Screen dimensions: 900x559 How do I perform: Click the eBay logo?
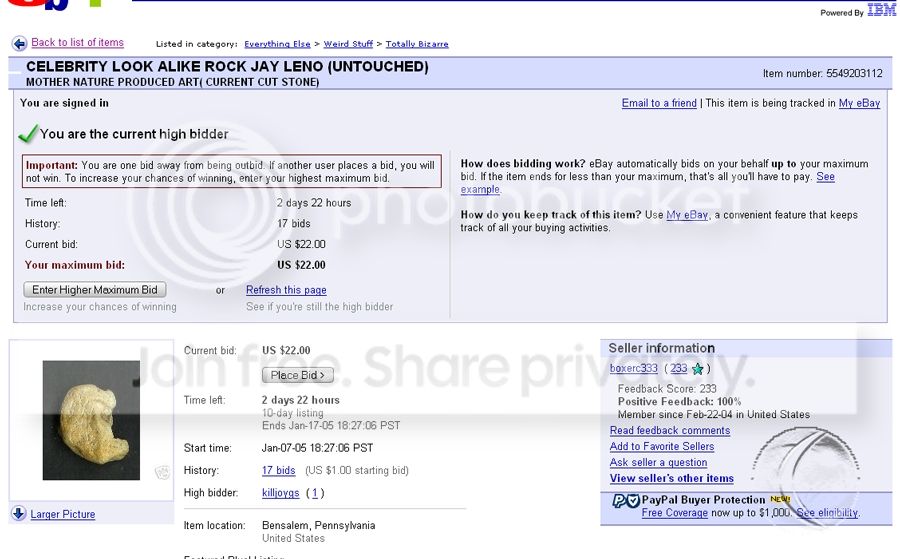(x=55, y=3)
